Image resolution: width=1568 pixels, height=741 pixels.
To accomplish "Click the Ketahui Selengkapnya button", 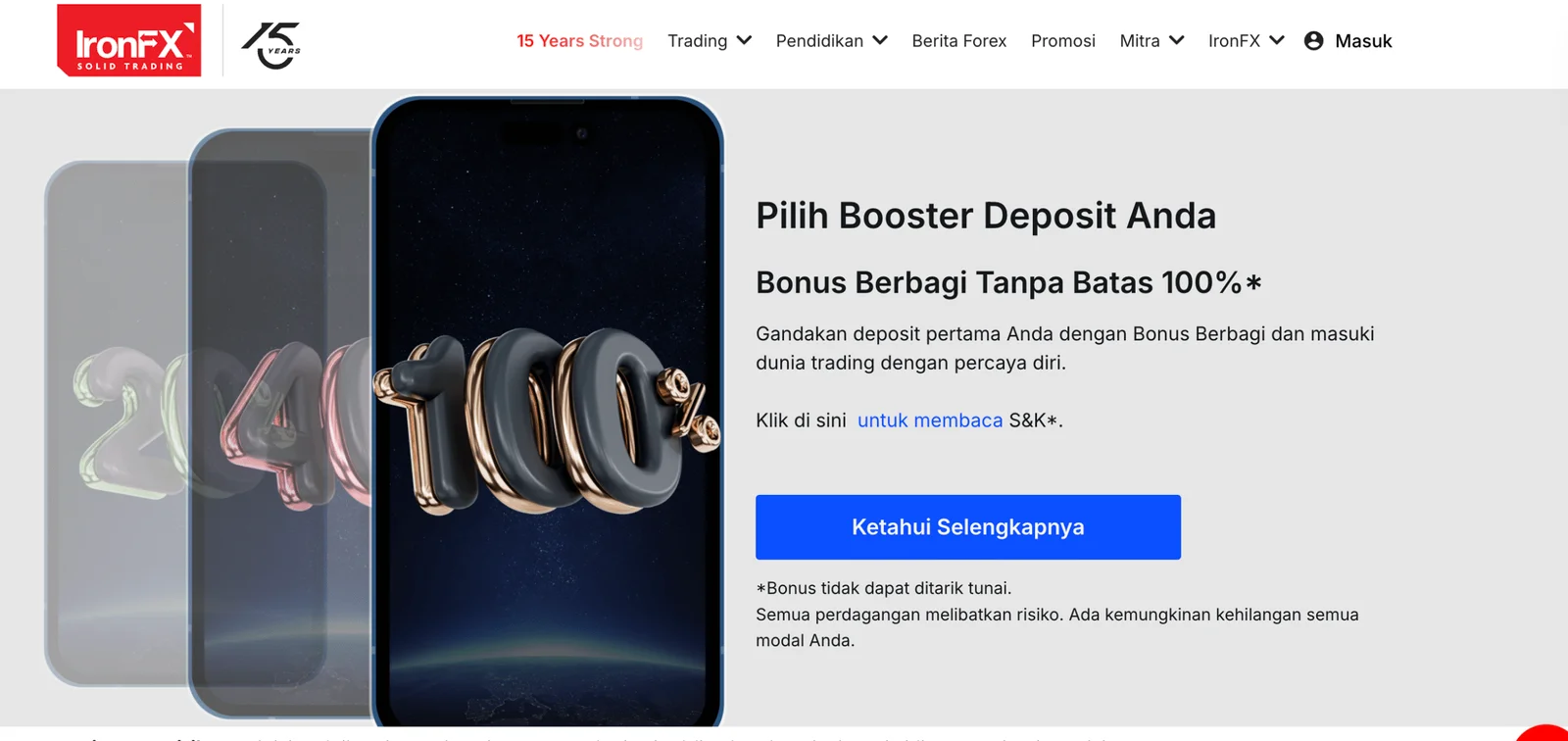I will point(968,527).
